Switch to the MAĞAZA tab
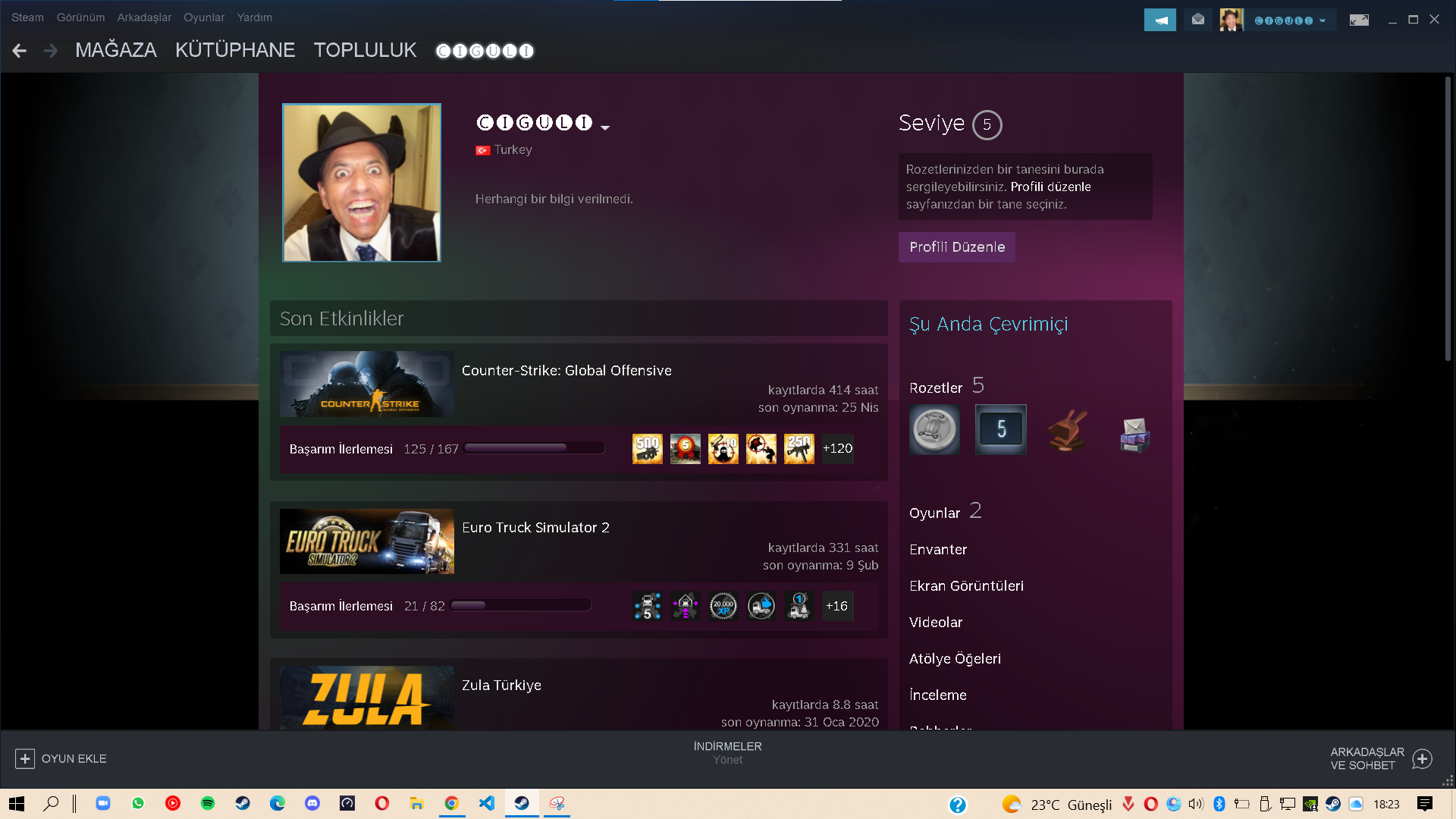 coord(116,50)
